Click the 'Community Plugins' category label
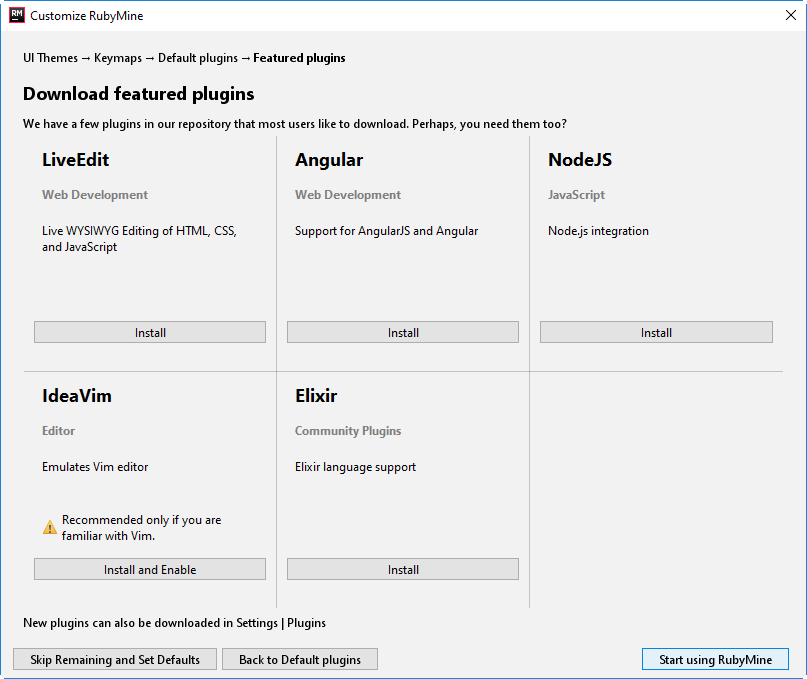This screenshot has height=679, width=807. tap(348, 431)
